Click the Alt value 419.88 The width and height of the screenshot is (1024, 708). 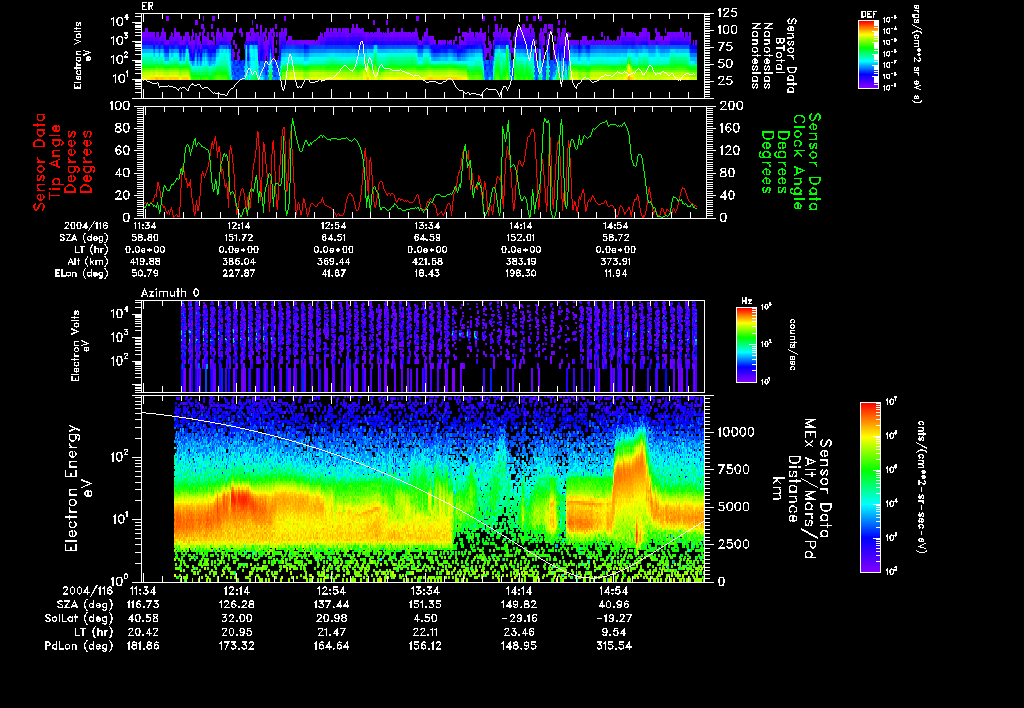145,261
